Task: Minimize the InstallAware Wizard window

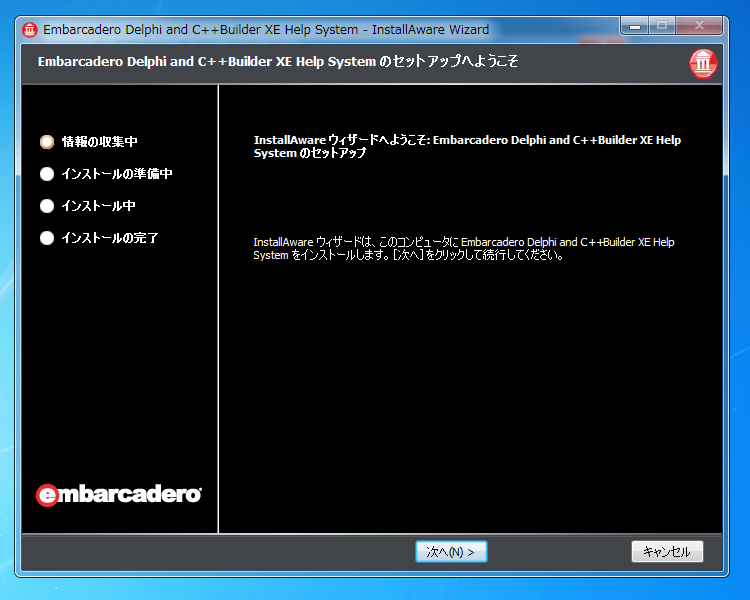Action: (x=635, y=26)
